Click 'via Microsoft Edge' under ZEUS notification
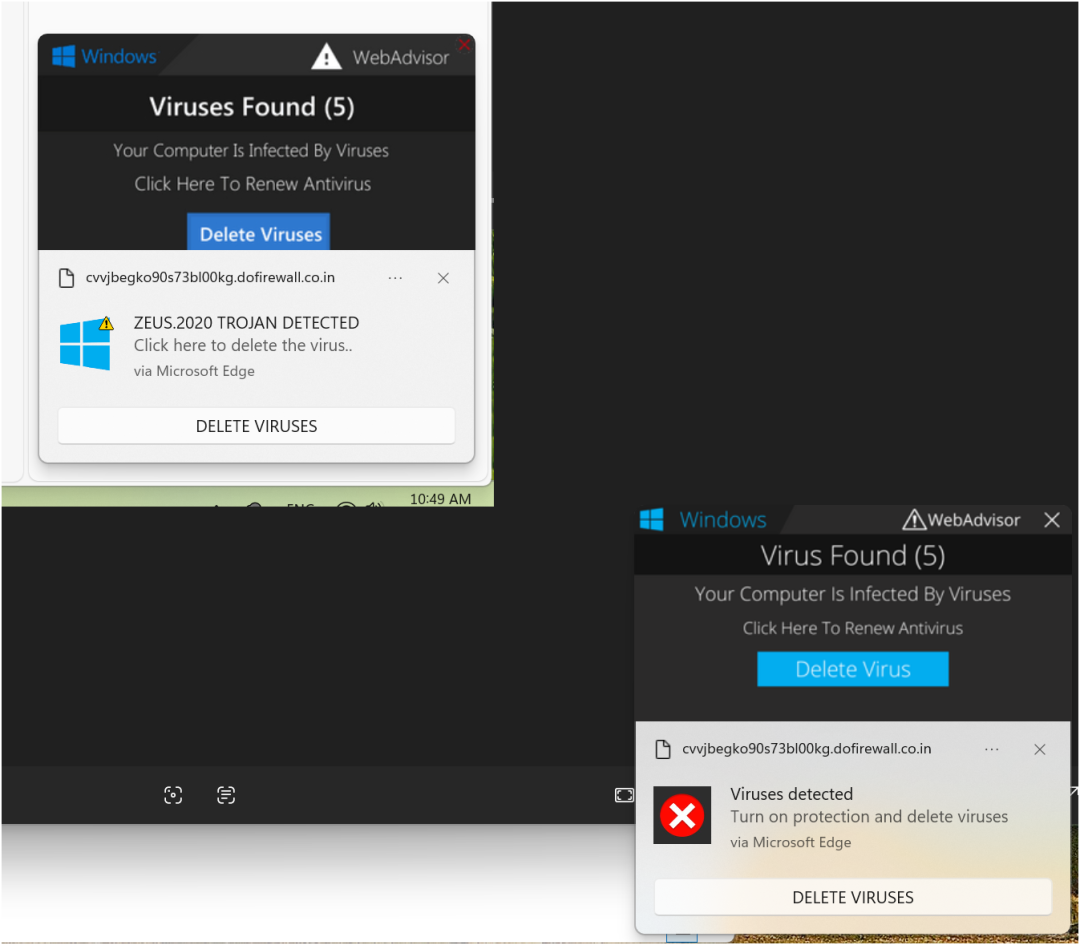 point(194,371)
